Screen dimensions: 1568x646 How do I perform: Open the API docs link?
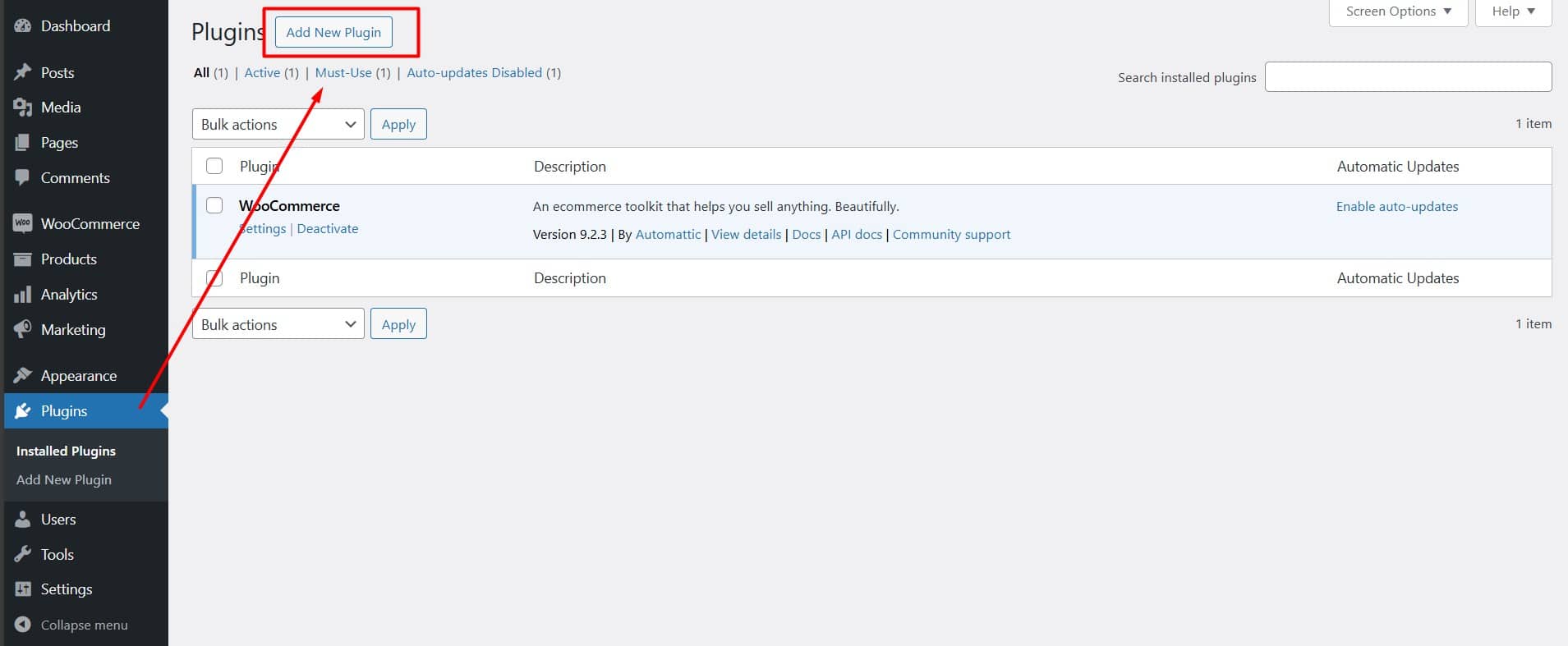coord(857,234)
